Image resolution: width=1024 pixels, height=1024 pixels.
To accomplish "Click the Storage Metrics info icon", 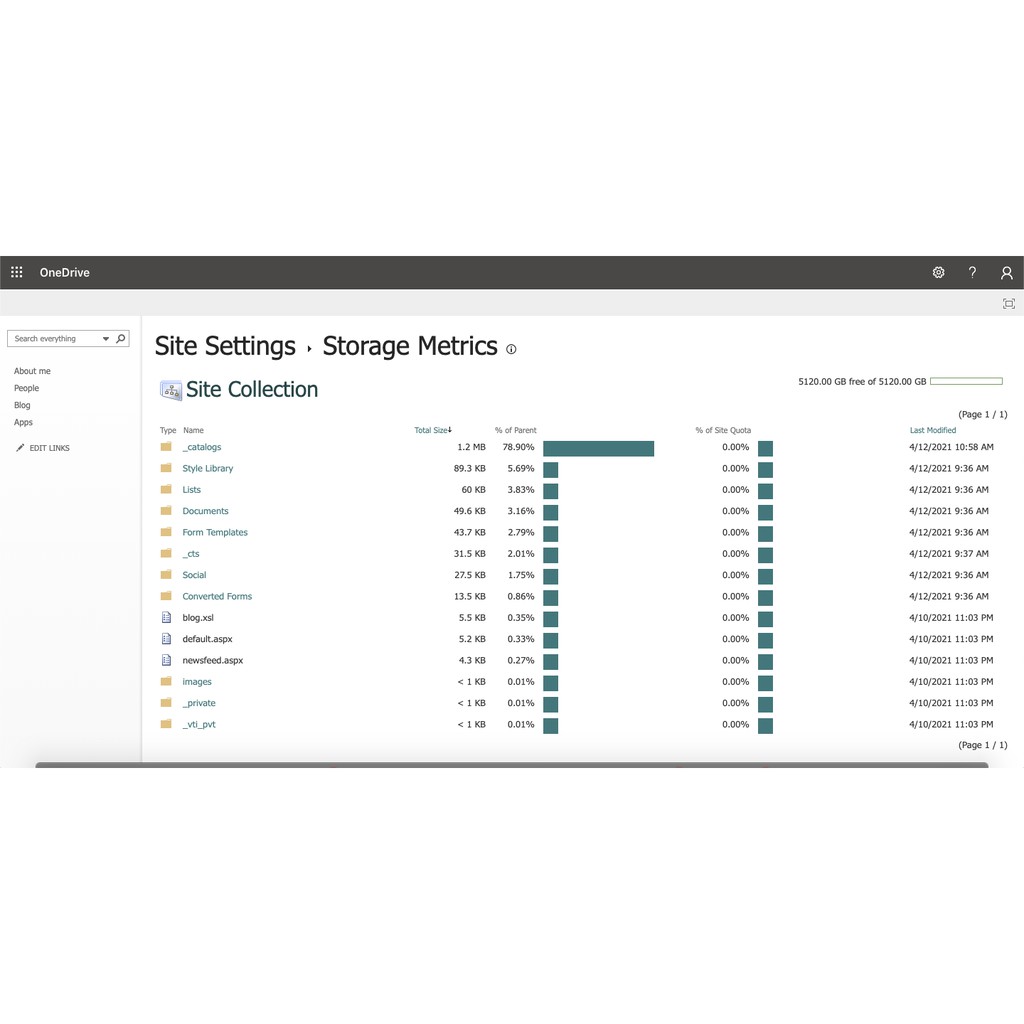I will click(511, 349).
